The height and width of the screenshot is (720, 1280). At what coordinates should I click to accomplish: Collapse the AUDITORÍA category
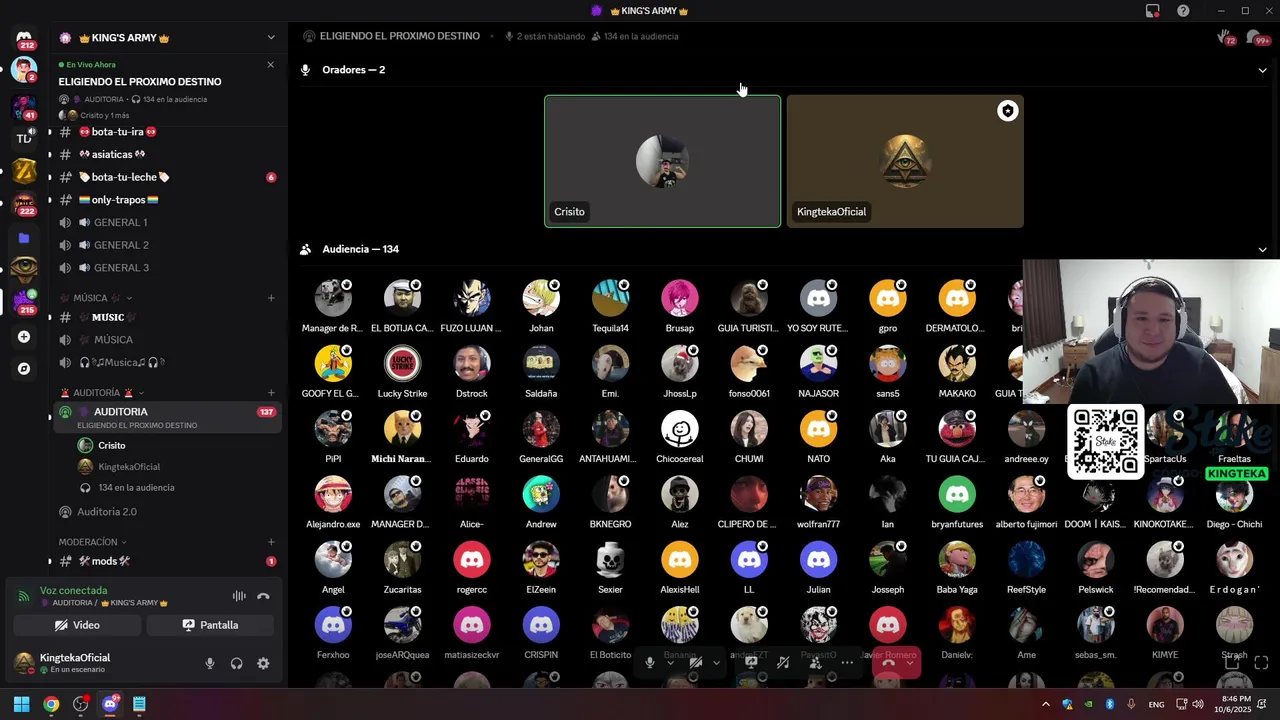click(x=102, y=393)
